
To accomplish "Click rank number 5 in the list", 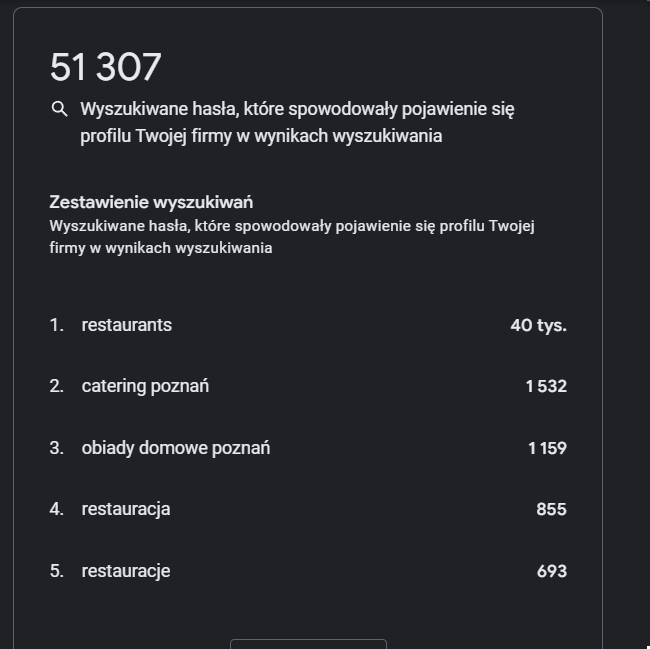I will pos(56,571).
